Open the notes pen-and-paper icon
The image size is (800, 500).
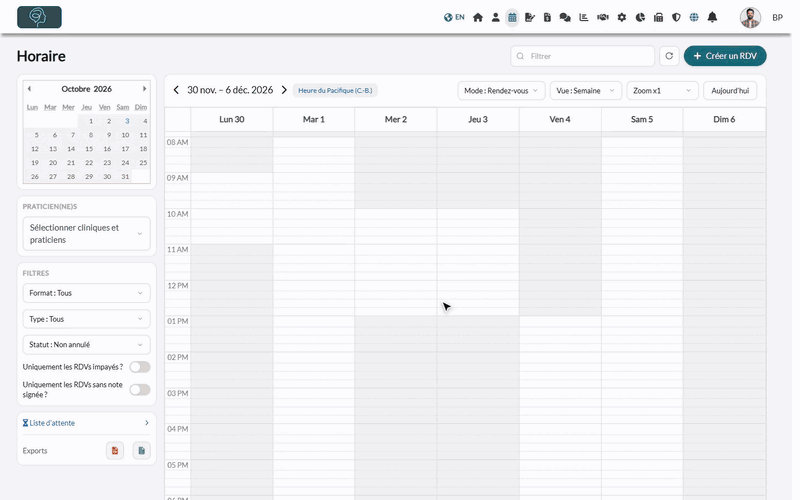tap(530, 17)
